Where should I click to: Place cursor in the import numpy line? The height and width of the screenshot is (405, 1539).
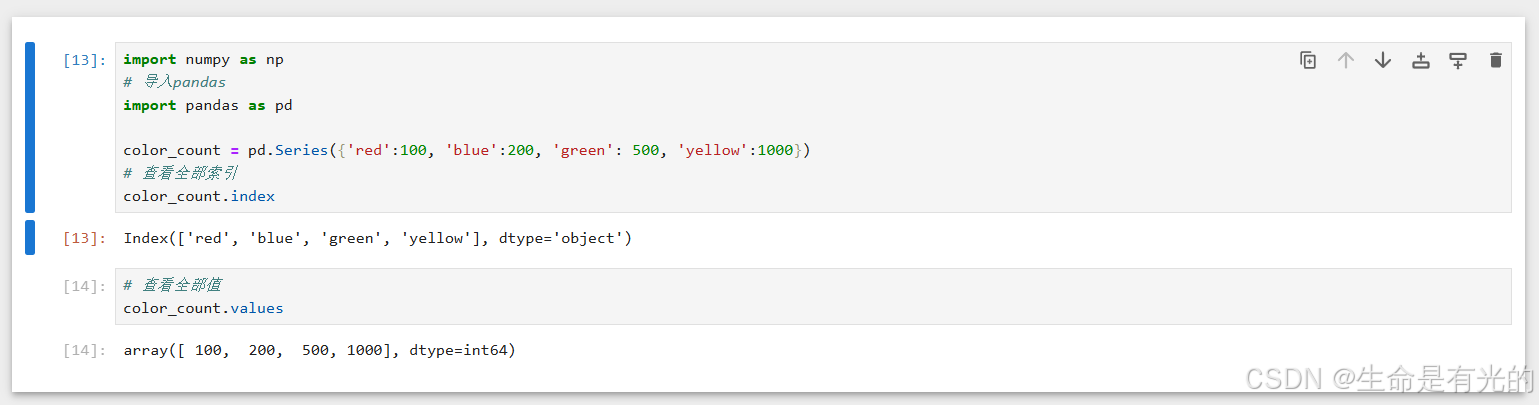click(204, 60)
